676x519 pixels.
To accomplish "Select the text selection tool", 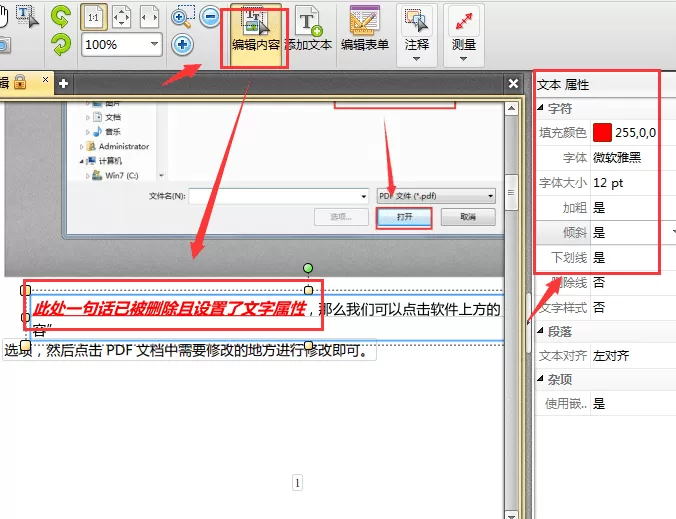I will click(27, 16).
